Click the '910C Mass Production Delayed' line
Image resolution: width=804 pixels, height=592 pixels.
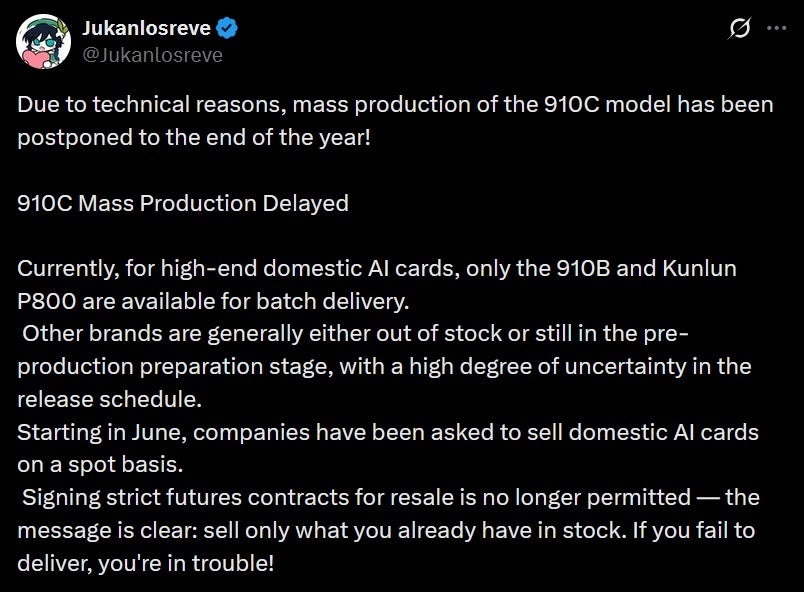[183, 203]
